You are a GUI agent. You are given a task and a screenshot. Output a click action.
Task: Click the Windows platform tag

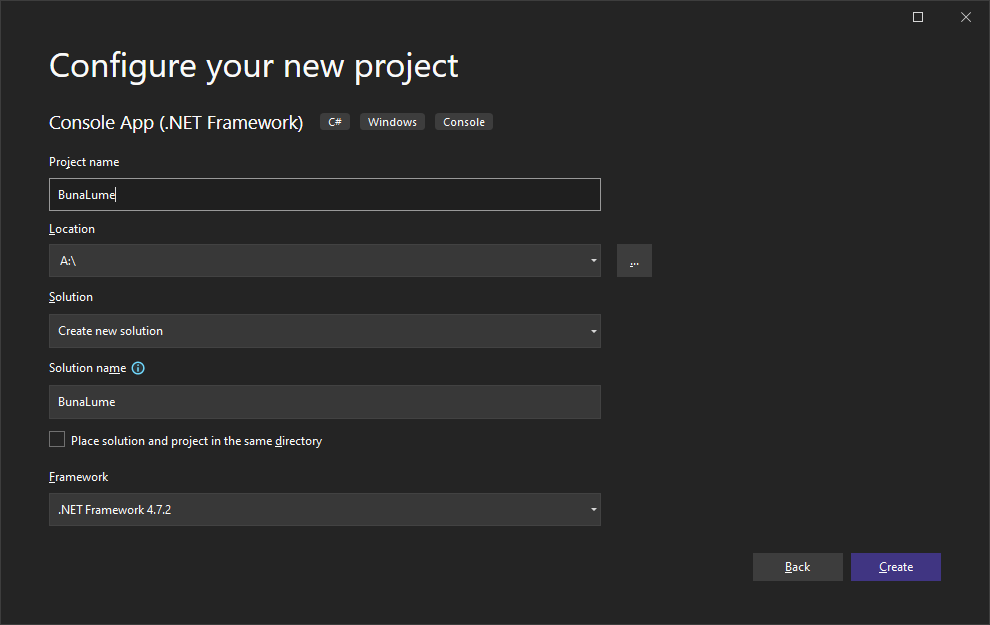(x=392, y=122)
